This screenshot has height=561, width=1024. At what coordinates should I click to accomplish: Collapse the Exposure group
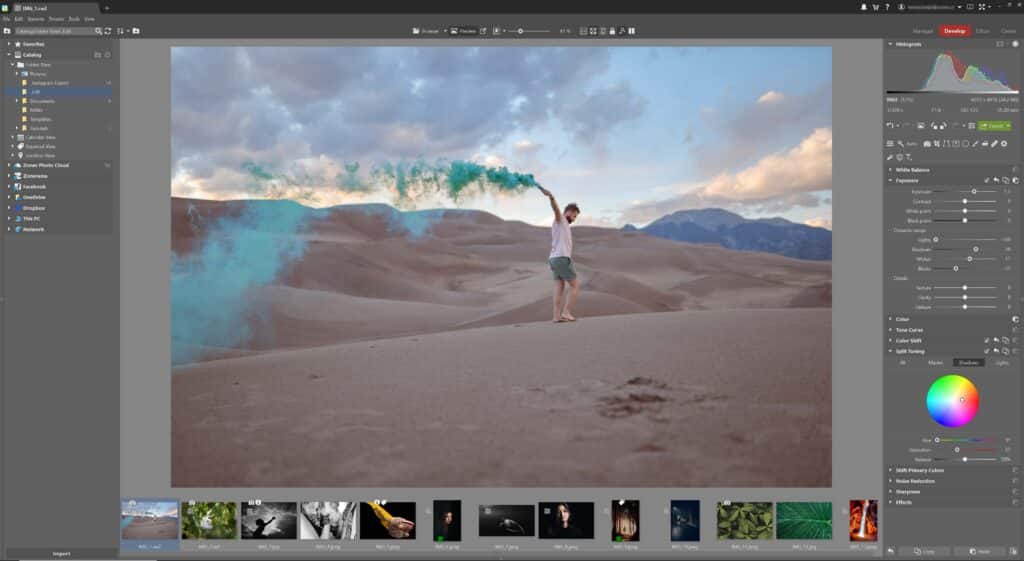point(890,180)
